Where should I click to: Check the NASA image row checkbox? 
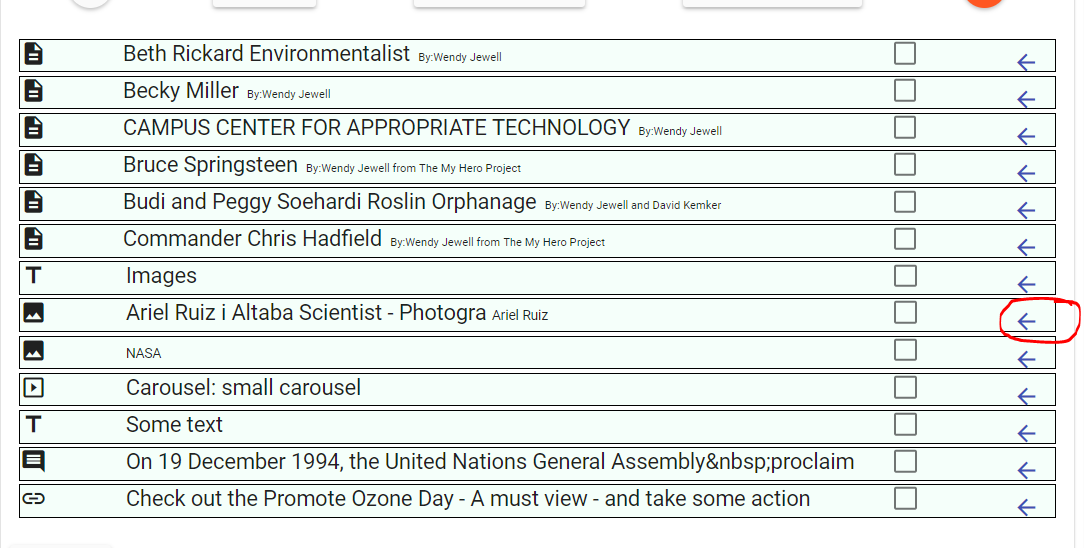(905, 350)
